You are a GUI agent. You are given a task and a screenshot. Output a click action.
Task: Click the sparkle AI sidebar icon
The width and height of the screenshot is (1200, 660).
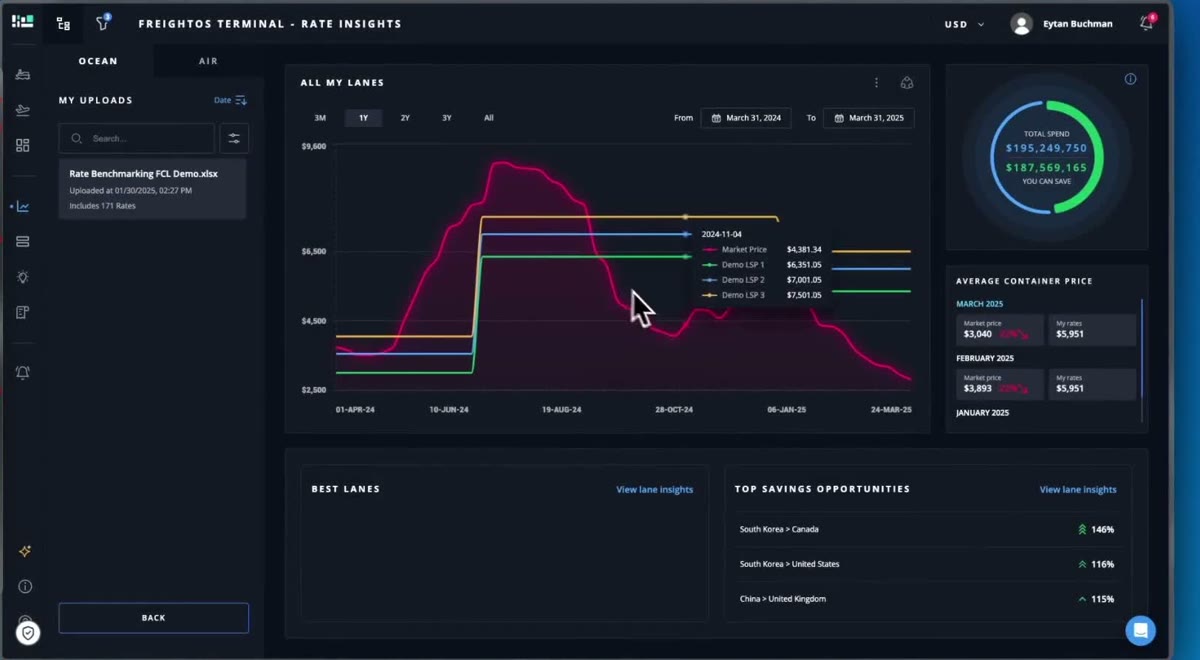[x=25, y=551]
